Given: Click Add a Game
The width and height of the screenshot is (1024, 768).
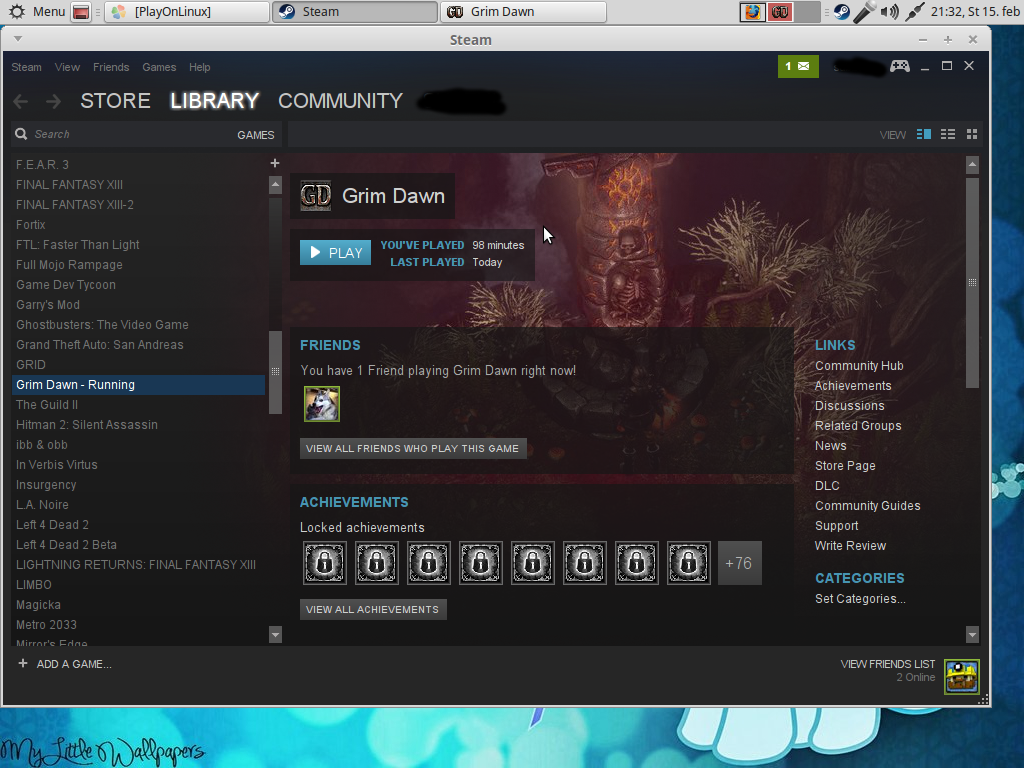Looking at the screenshot, I should (74, 664).
